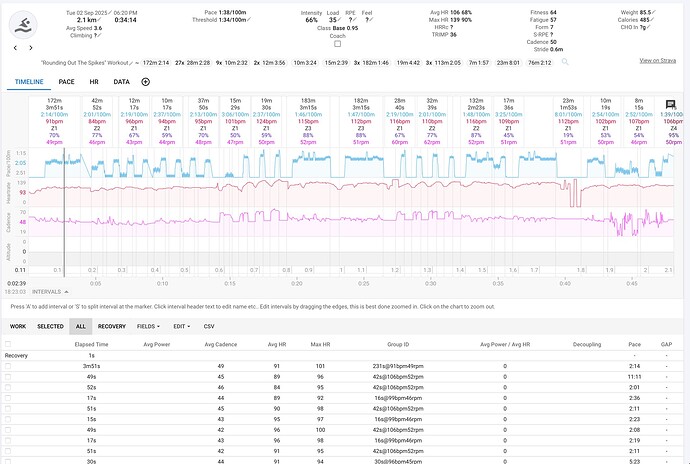Screen dimensions: 690x464
Task: Sort by Decoupling column header
Action: (x=587, y=344)
